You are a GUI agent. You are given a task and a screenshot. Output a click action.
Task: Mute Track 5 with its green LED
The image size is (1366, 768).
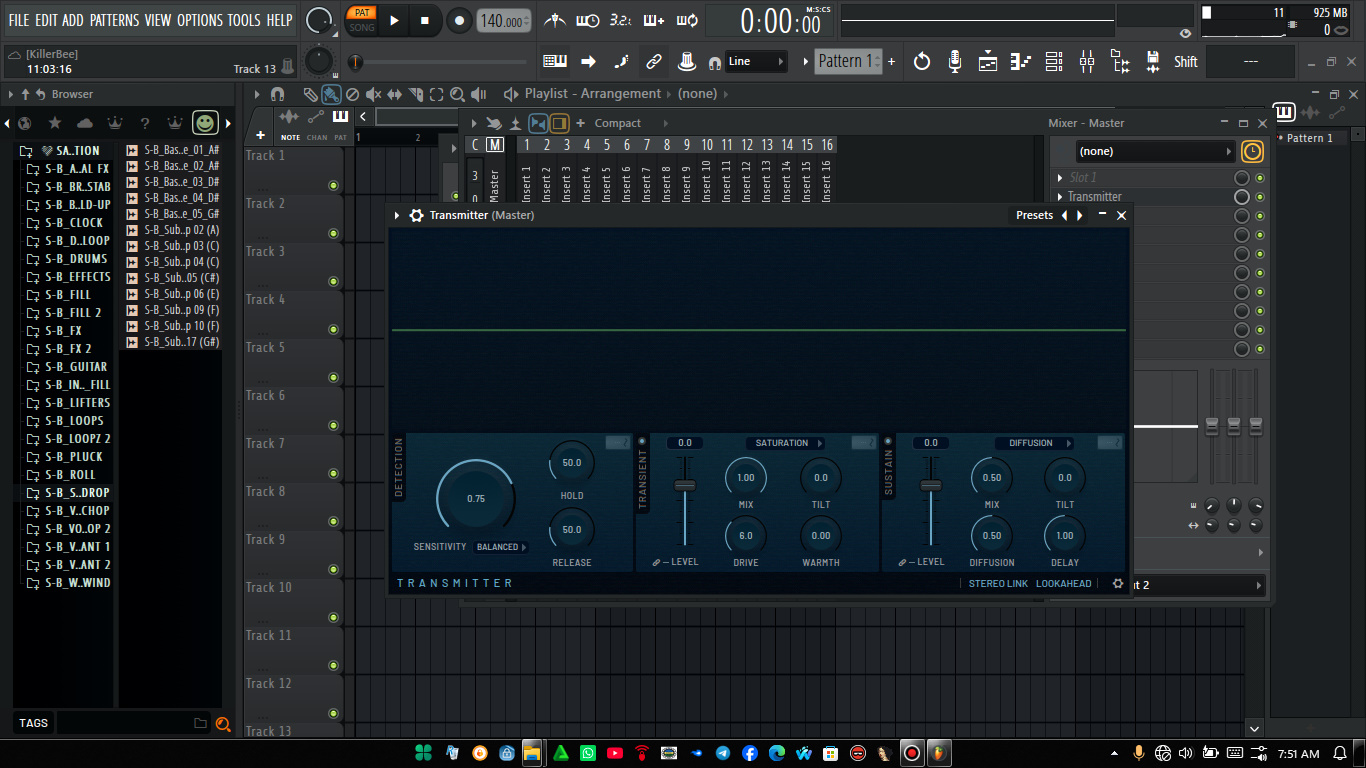click(334, 378)
